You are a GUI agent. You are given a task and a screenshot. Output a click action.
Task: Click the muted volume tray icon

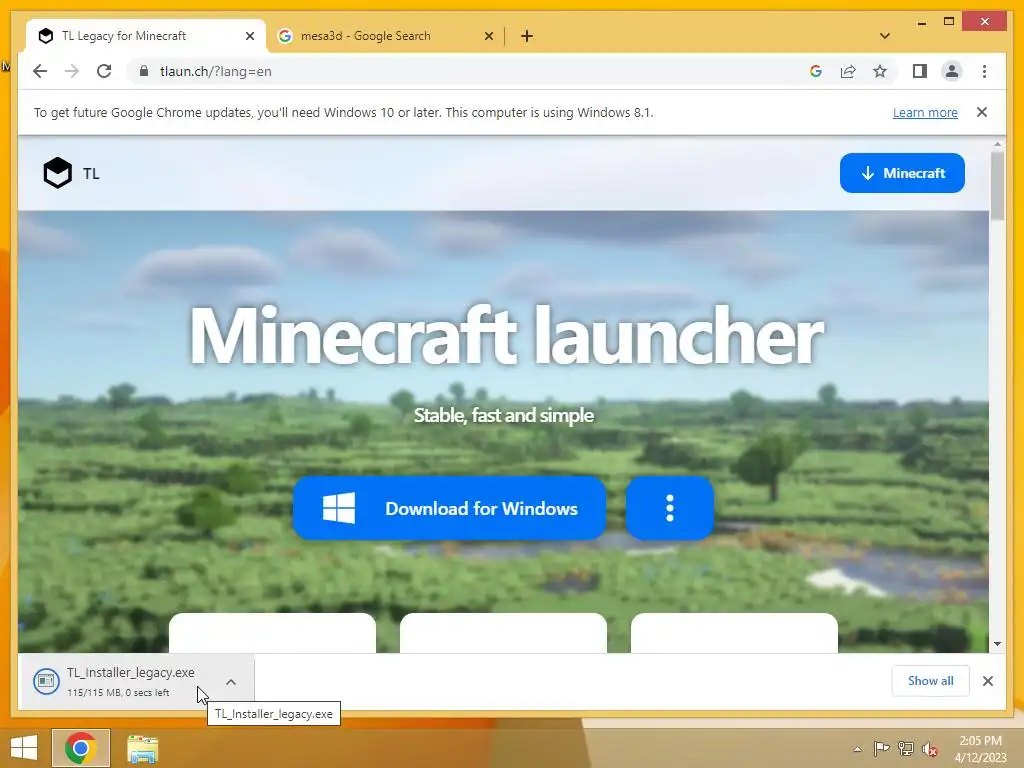pyautogui.click(x=929, y=749)
